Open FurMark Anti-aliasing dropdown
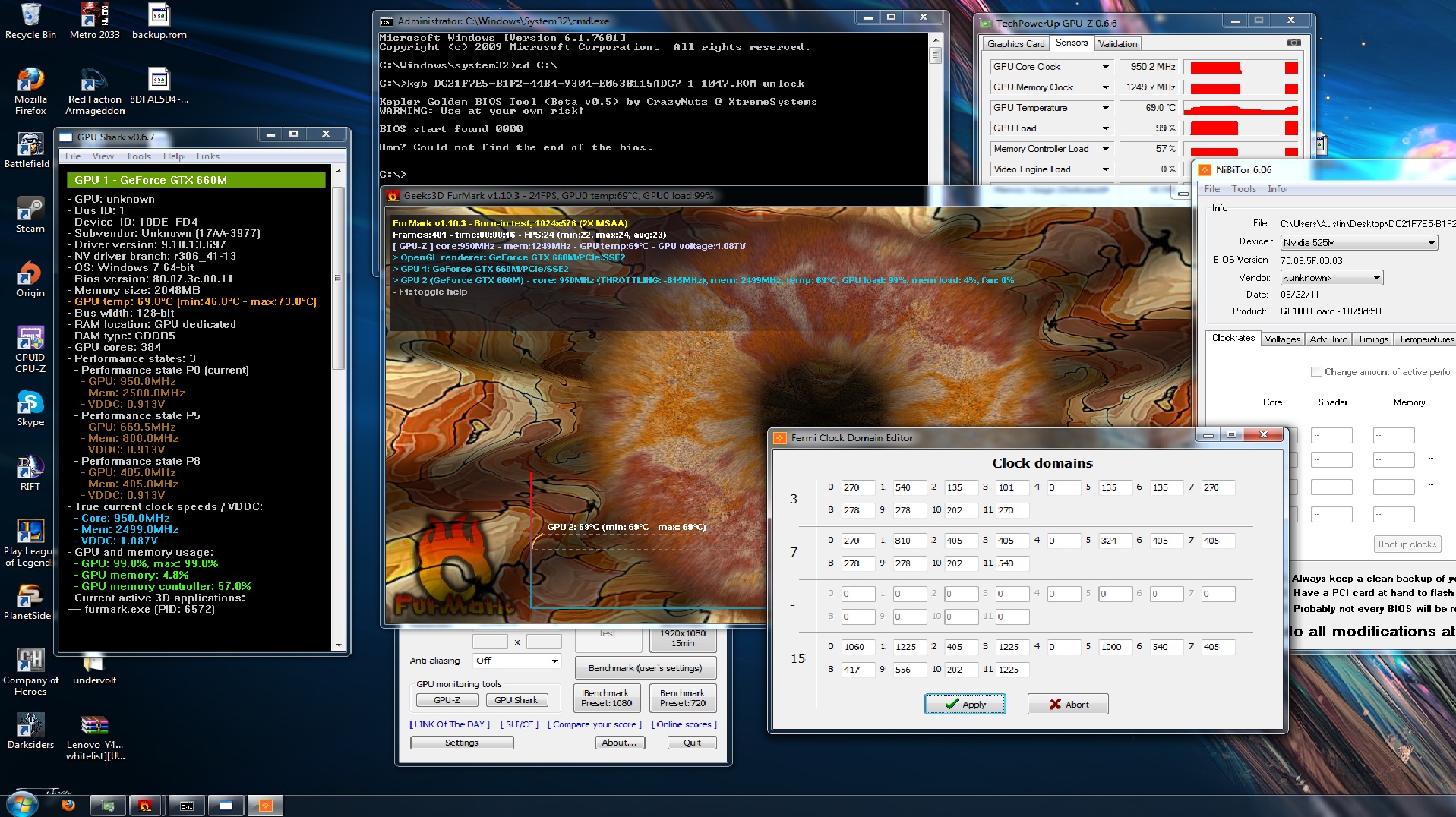The height and width of the screenshot is (817, 1456). [517, 661]
